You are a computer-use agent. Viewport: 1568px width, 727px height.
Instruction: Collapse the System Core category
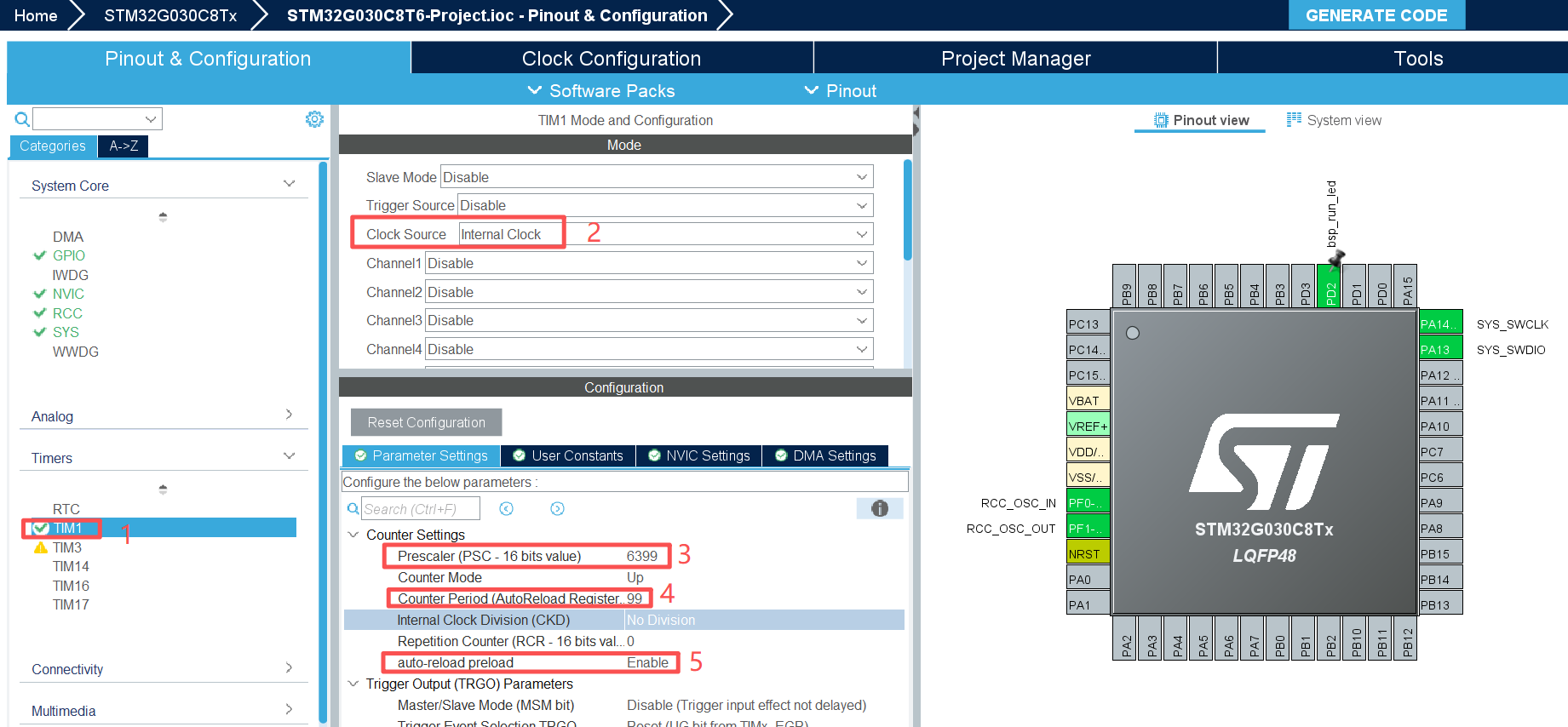pyautogui.click(x=289, y=184)
